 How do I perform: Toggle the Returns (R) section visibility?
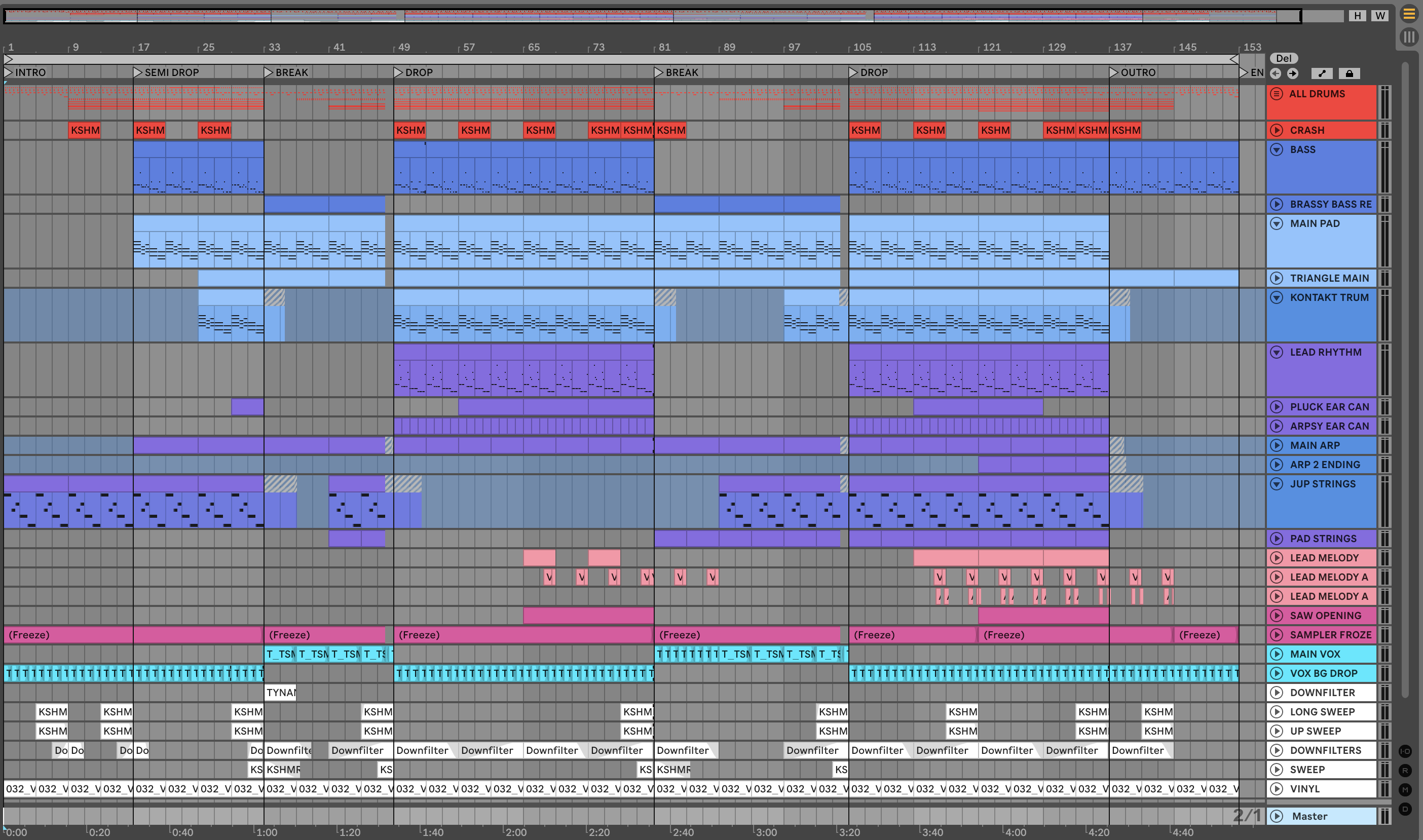[x=1405, y=771]
